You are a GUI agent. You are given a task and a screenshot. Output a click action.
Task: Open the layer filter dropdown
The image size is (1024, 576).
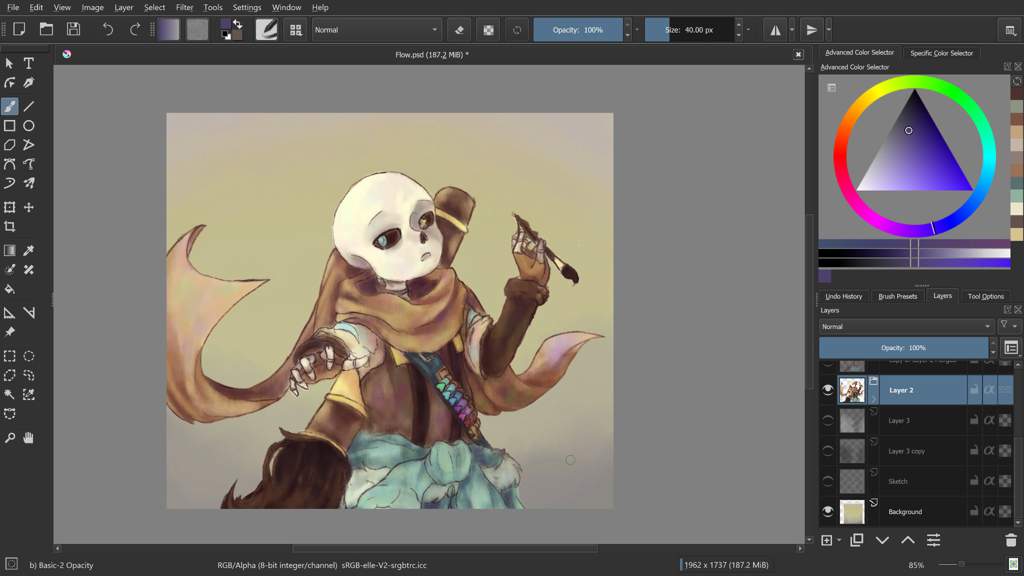coord(1008,325)
